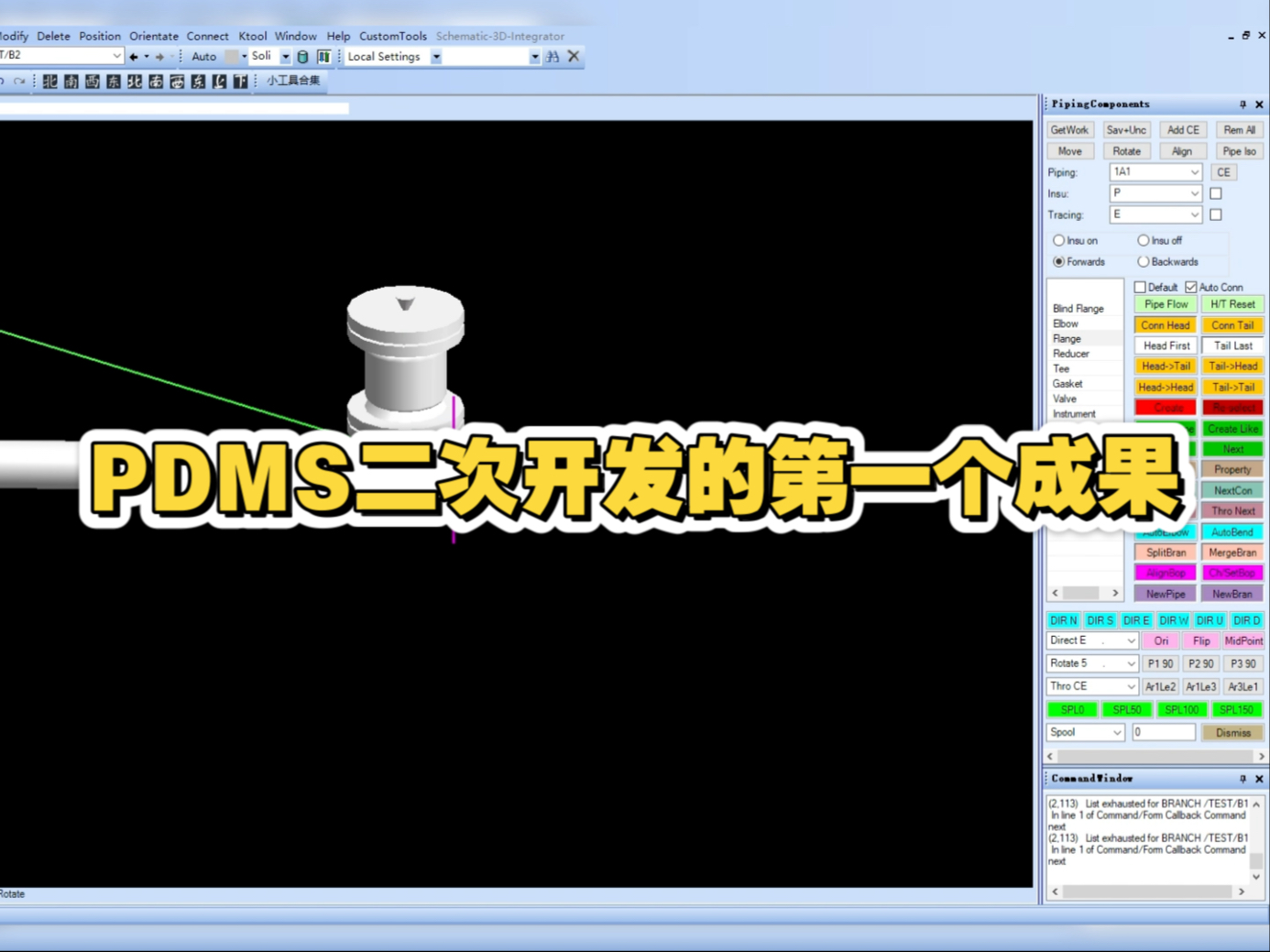Select the 北 (north view) toolbar icon
Viewport: 1270px width, 952px height.
coord(50,81)
